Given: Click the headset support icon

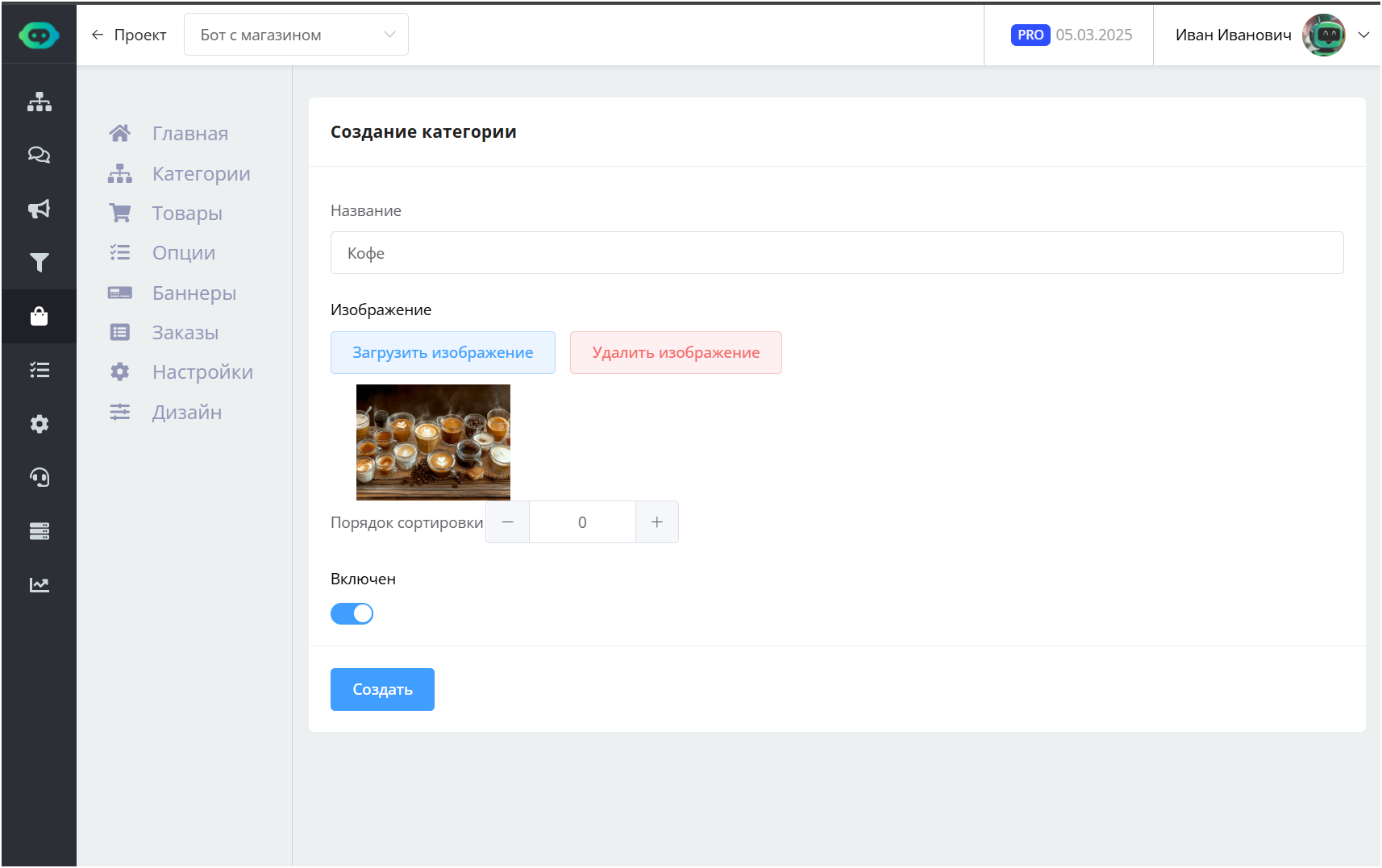Looking at the screenshot, I should pyautogui.click(x=39, y=477).
